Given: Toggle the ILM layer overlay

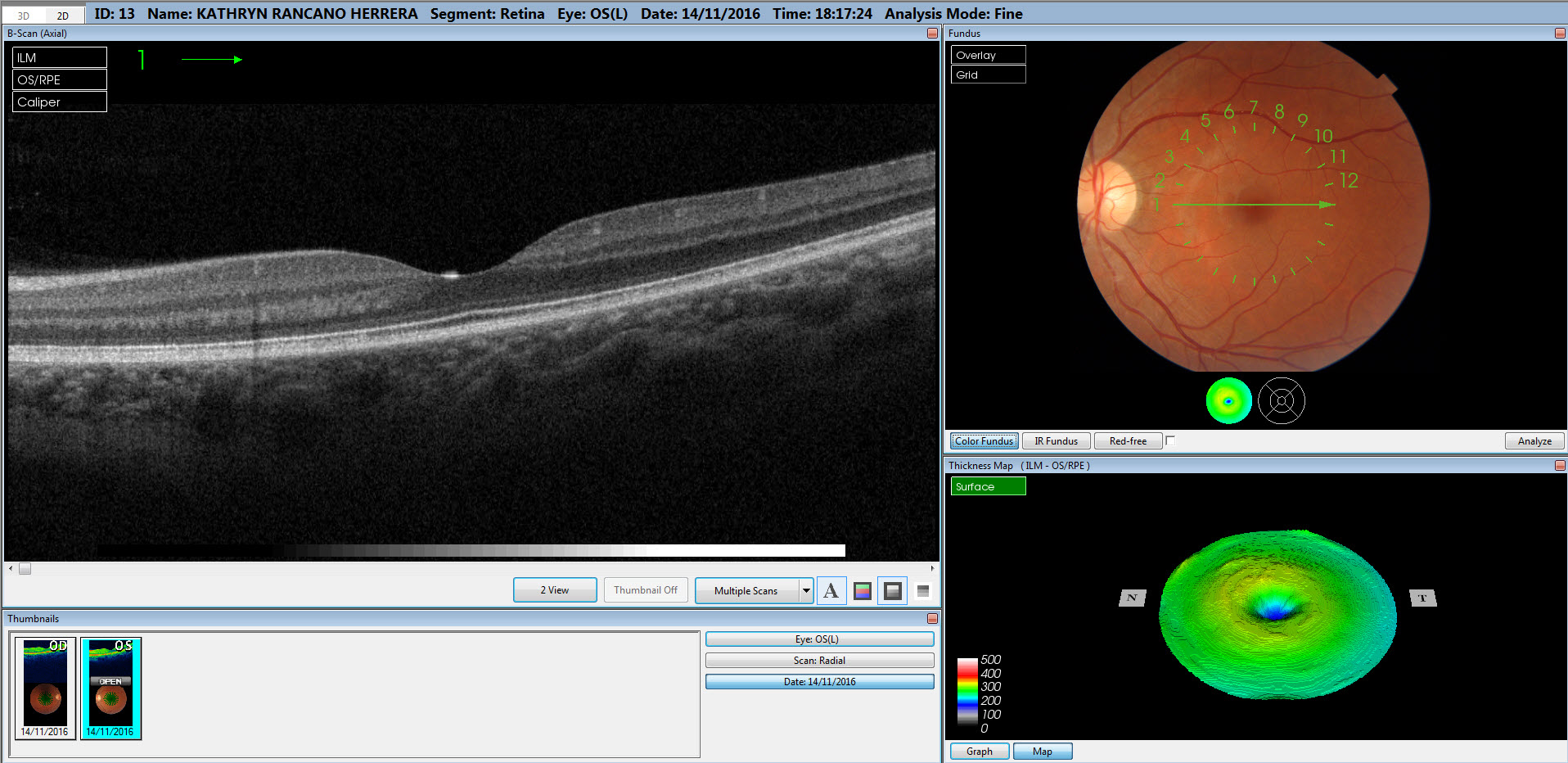Looking at the screenshot, I should pyautogui.click(x=59, y=57).
